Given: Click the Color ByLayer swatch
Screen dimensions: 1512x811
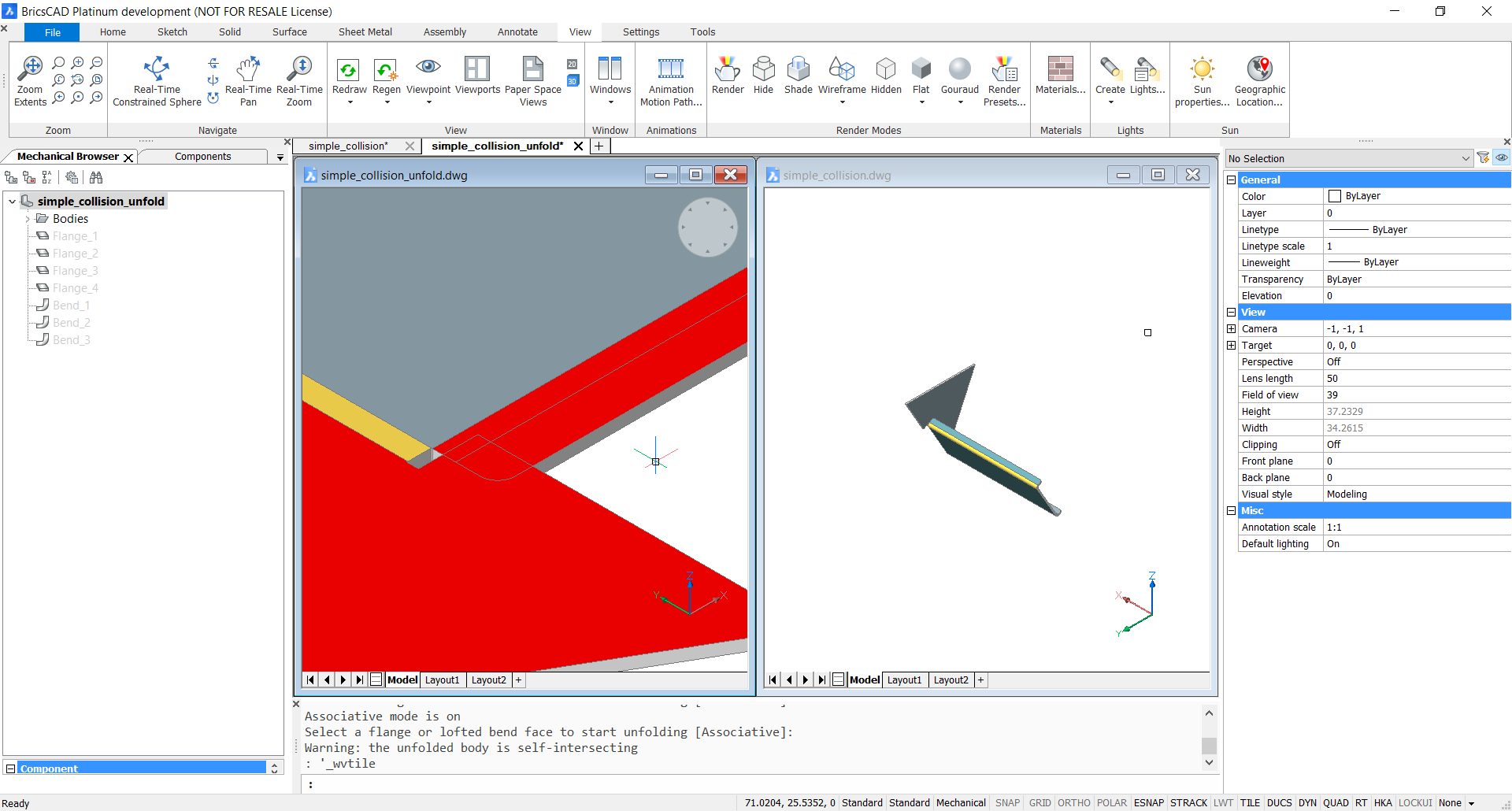Looking at the screenshot, I should (1335, 196).
